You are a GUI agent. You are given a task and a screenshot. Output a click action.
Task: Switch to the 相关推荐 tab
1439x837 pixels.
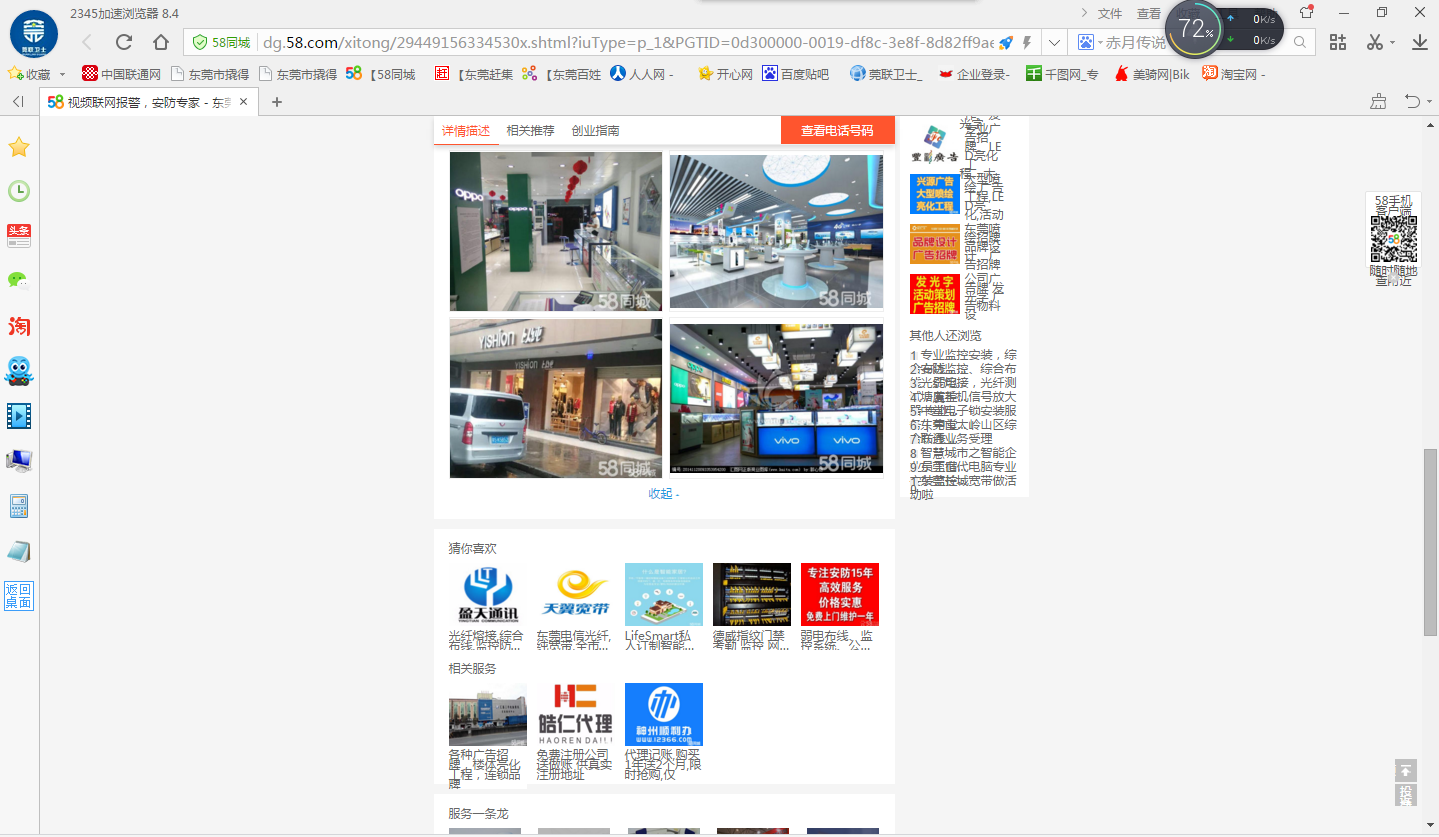pos(530,131)
